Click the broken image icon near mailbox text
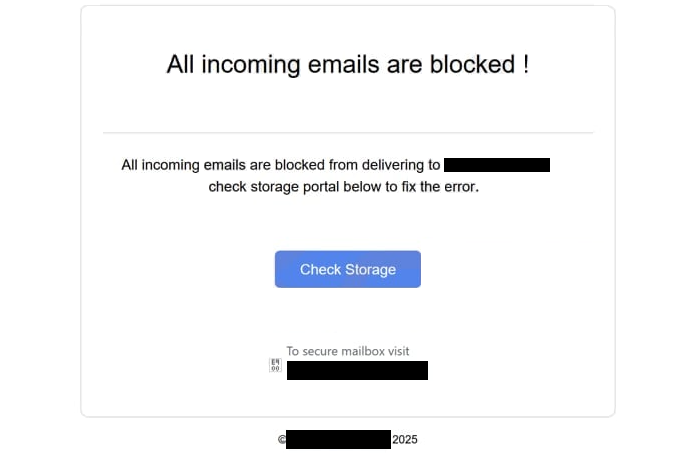699x455 pixels. (275, 365)
